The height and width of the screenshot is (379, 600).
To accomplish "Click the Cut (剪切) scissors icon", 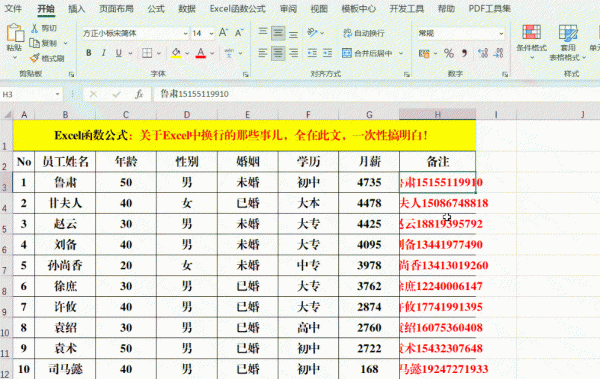I will point(34,28).
